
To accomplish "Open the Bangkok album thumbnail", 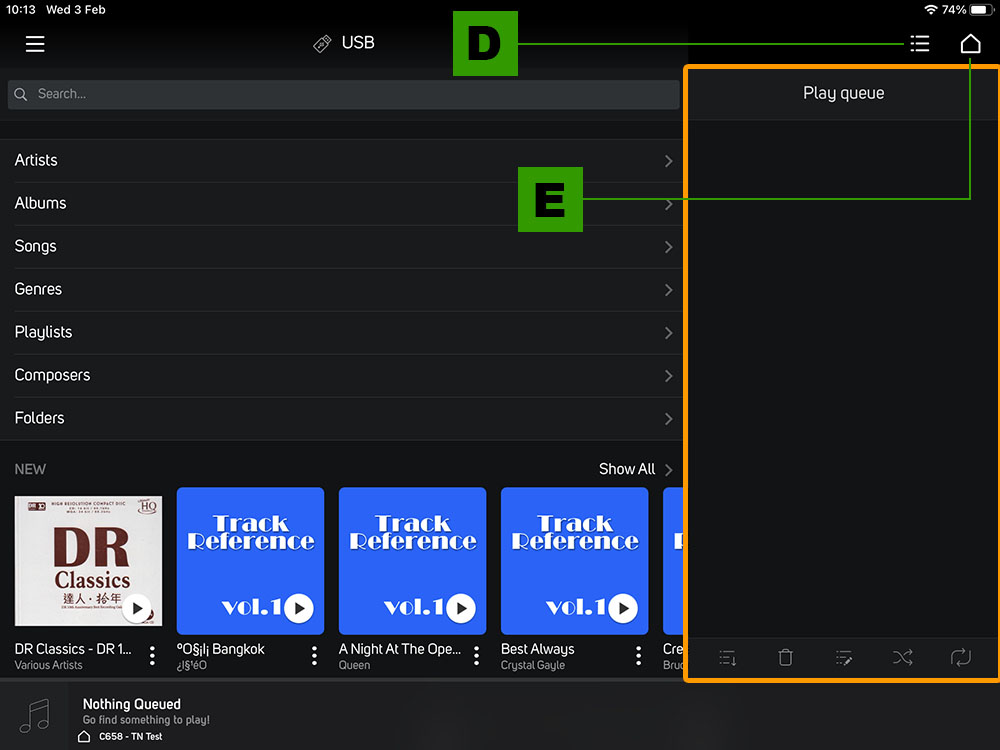I will [250, 560].
